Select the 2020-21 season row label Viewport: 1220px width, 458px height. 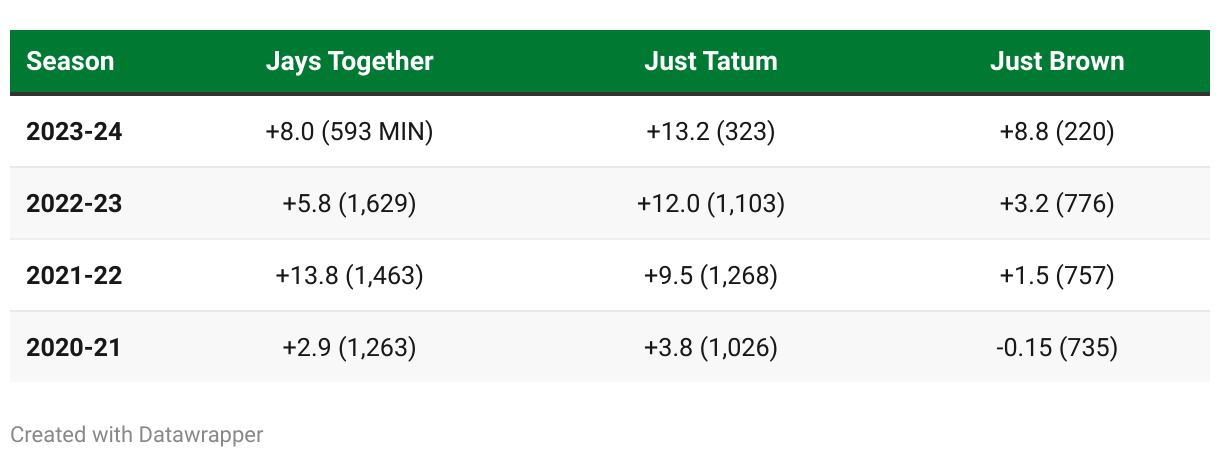[x=74, y=347]
